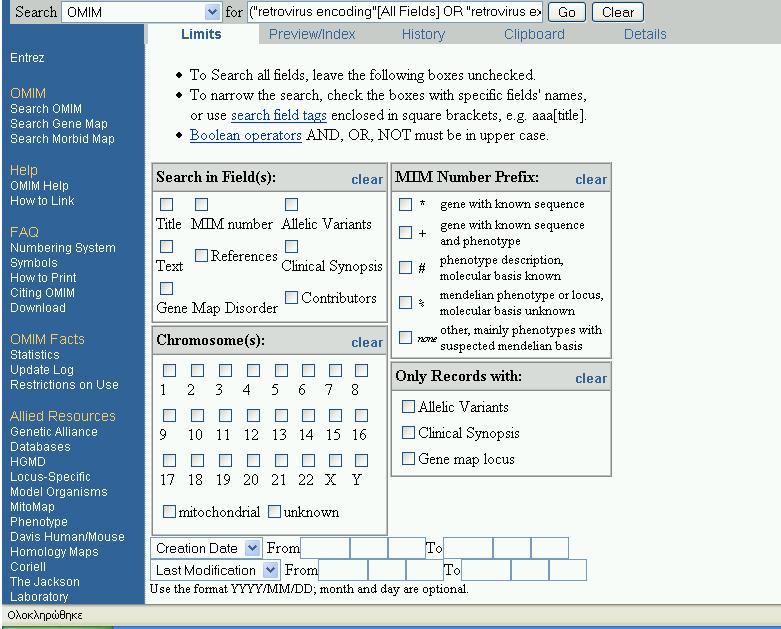Open the OMIM database dropdown

141,12
